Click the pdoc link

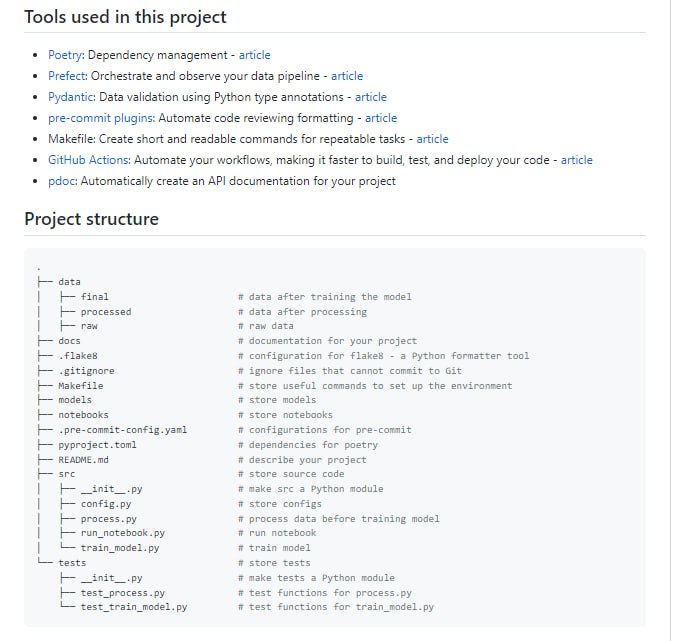pos(62,181)
